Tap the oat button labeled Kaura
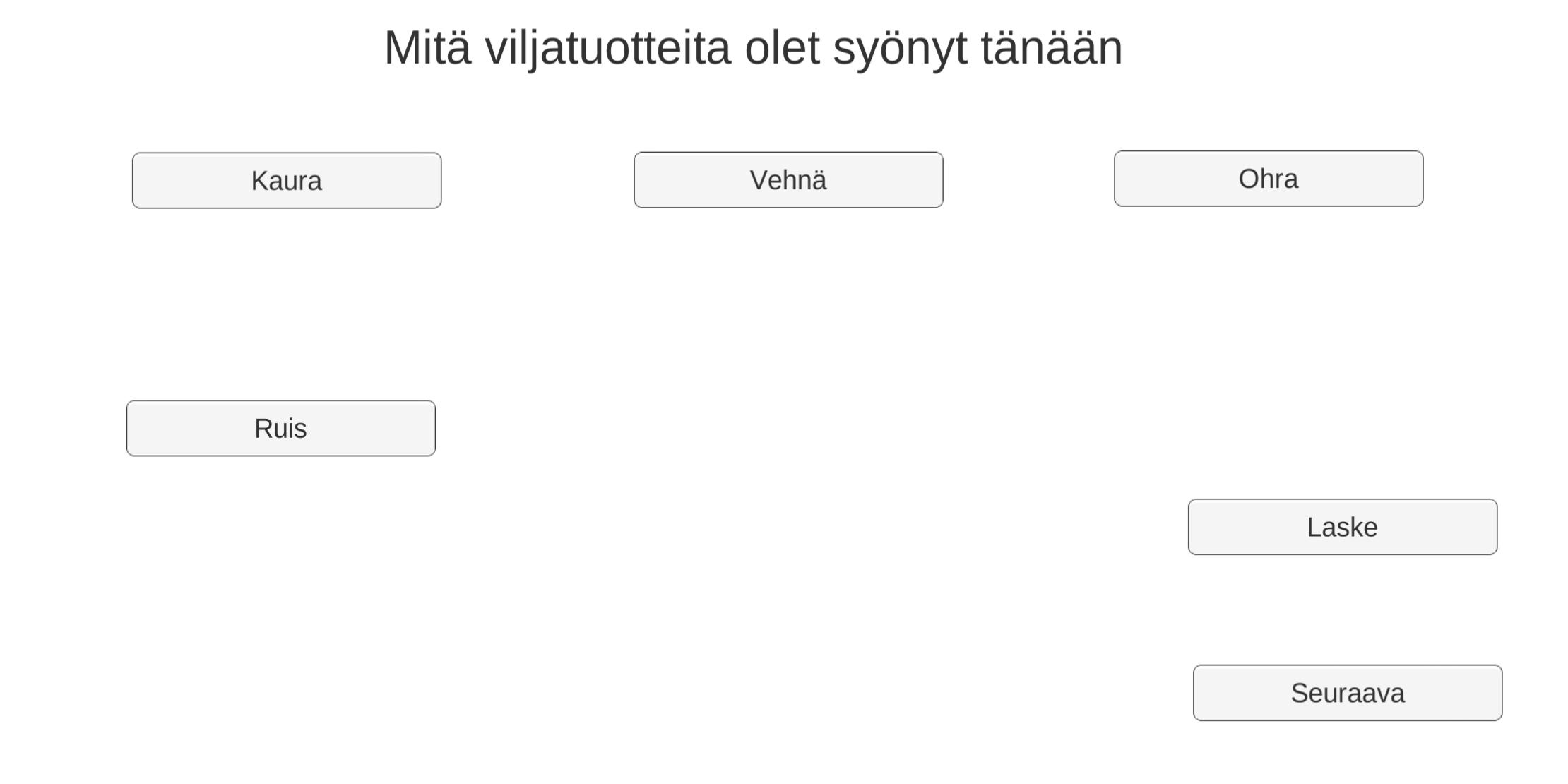Screen dimensions: 1568x784 [287, 181]
